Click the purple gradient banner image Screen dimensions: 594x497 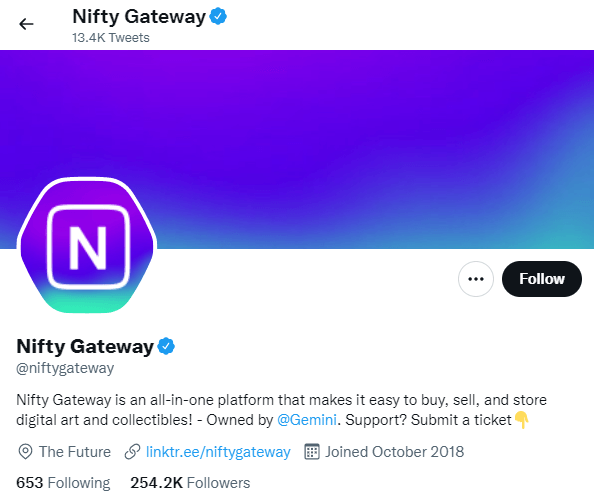coord(297,149)
